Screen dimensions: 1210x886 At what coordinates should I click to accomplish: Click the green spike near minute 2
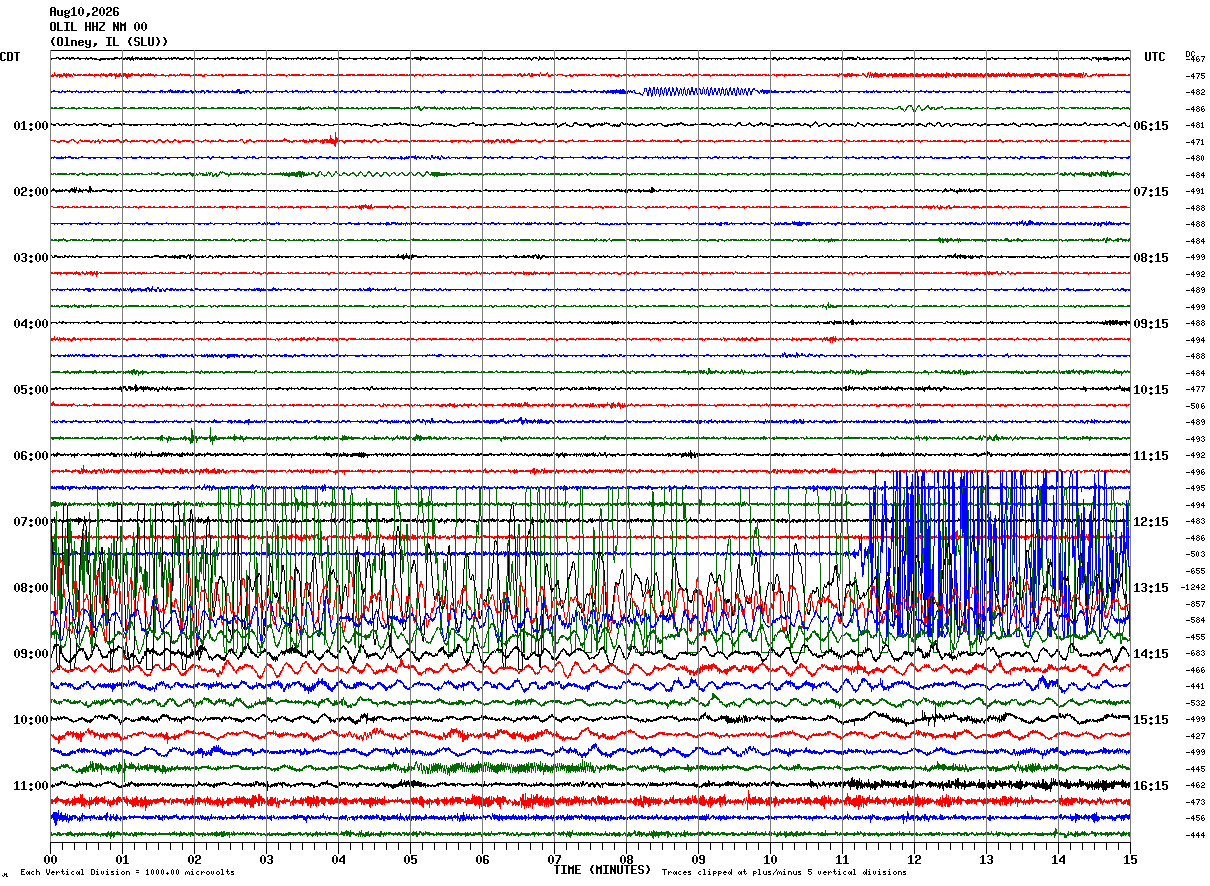tap(194, 435)
